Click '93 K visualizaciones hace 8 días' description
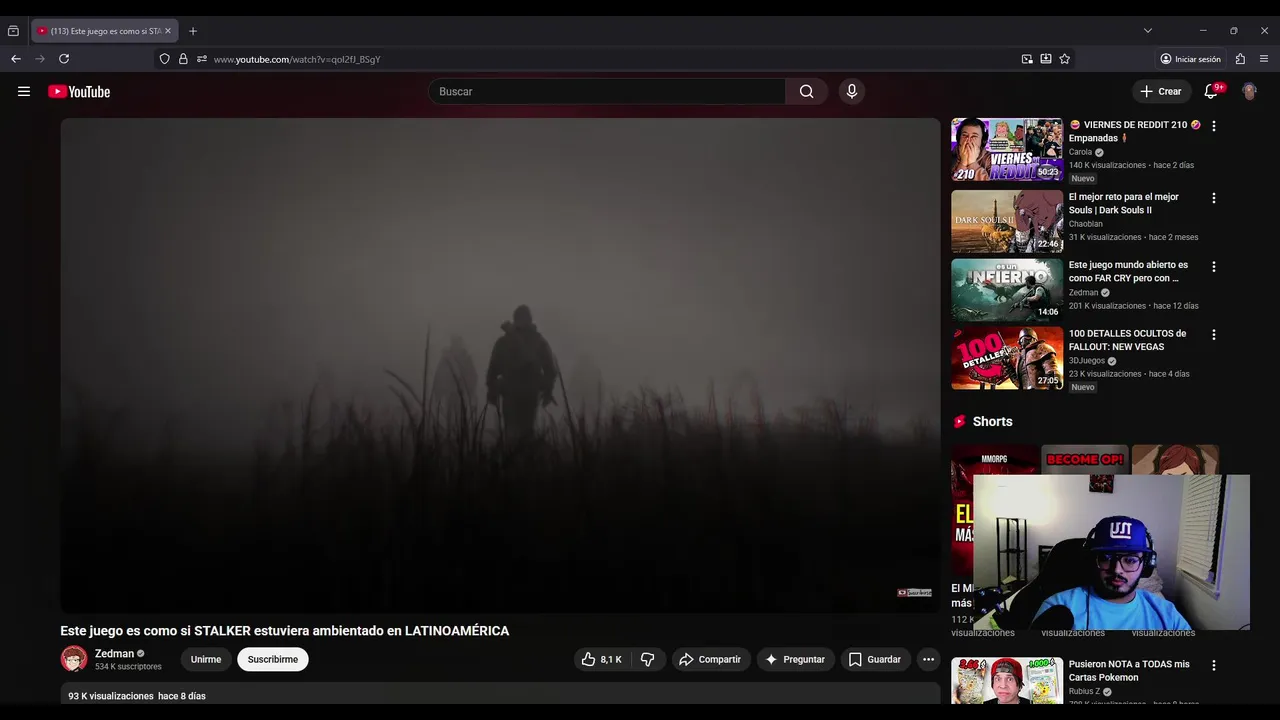1280x720 pixels. point(137,696)
